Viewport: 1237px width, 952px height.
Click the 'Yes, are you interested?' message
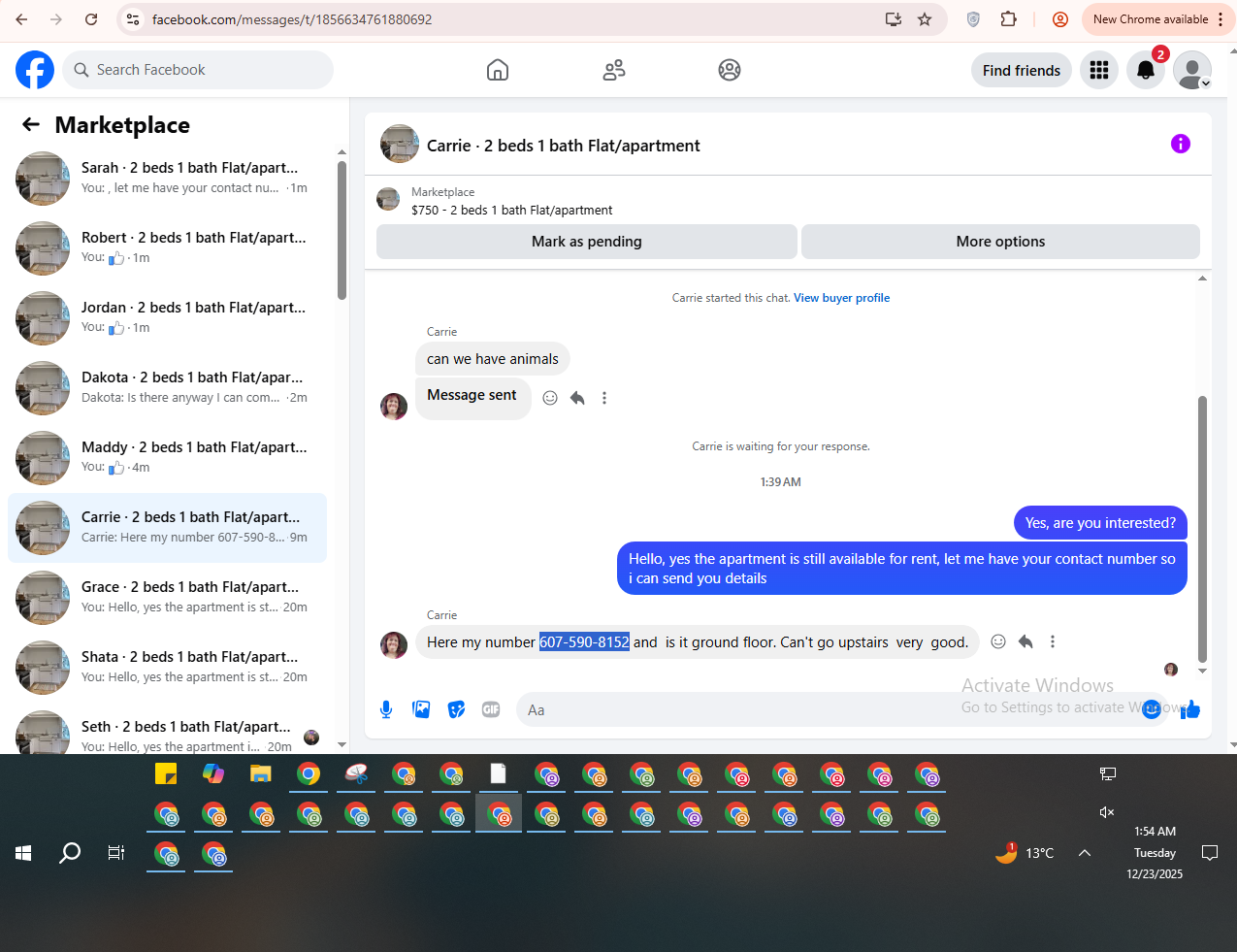tap(1100, 523)
